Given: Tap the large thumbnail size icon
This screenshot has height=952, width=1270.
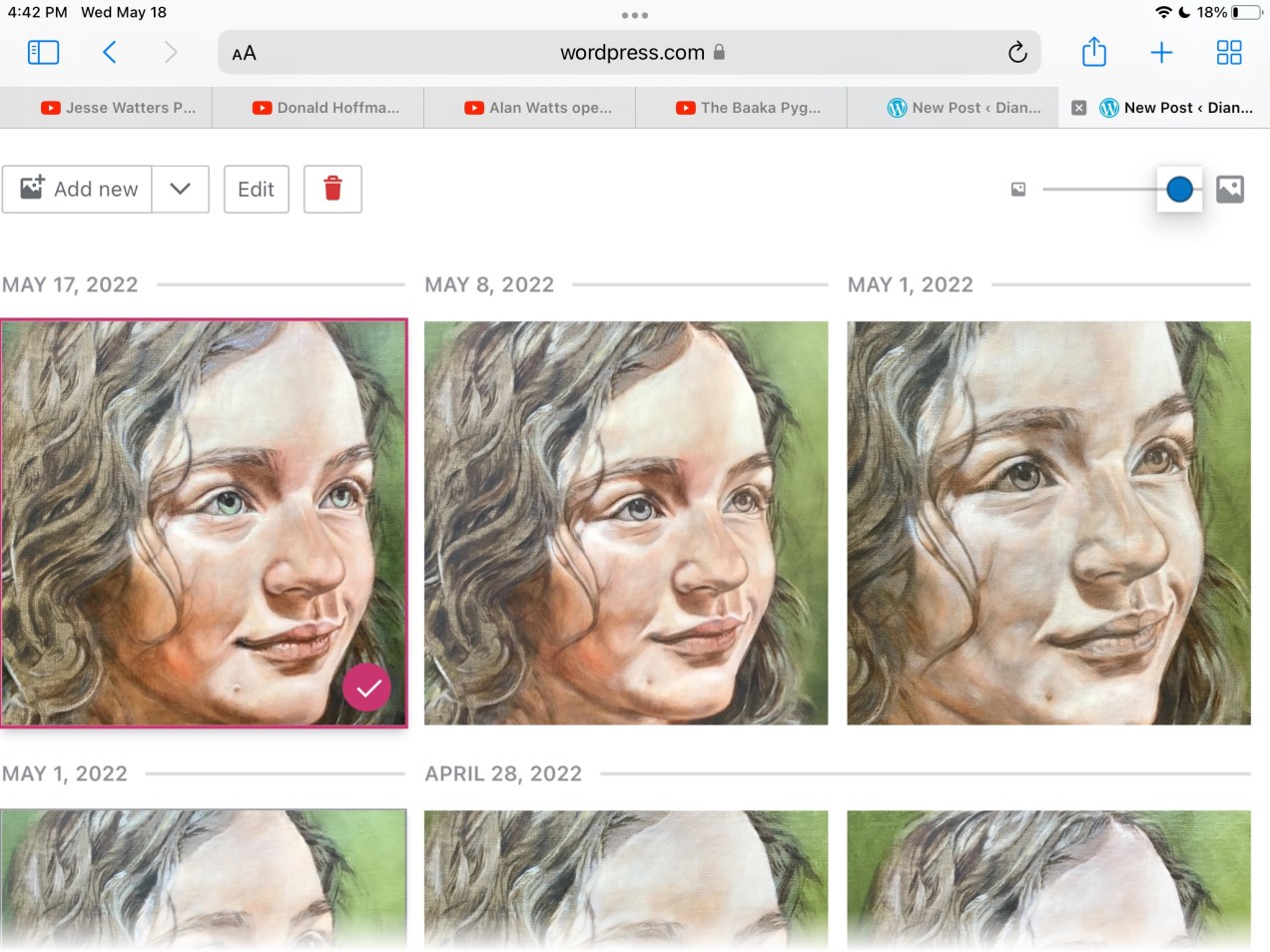Looking at the screenshot, I should coord(1230,189).
